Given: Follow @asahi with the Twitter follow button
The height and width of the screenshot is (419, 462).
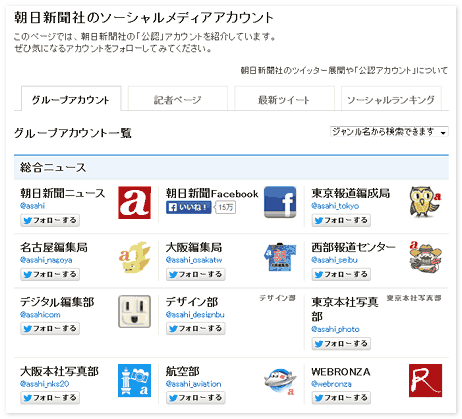Looking at the screenshot, I should (x=50, y=220).
